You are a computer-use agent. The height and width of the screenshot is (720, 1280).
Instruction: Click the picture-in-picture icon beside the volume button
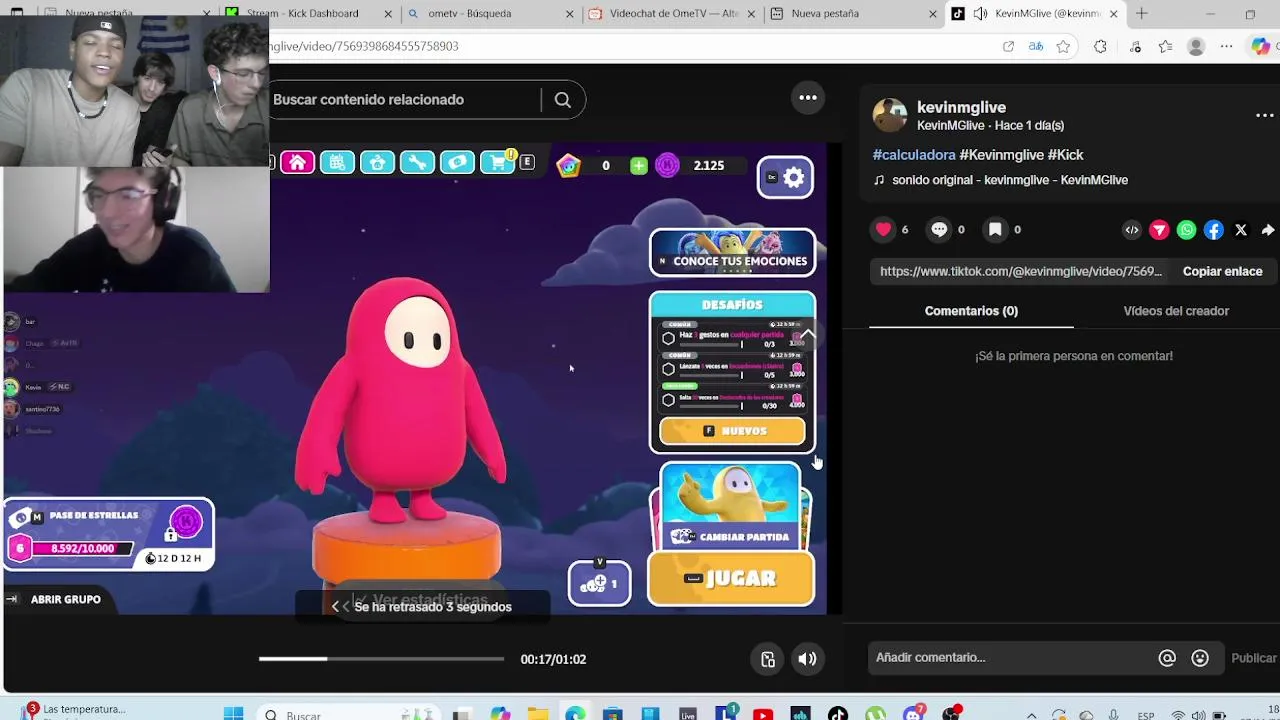coord(768,659)
